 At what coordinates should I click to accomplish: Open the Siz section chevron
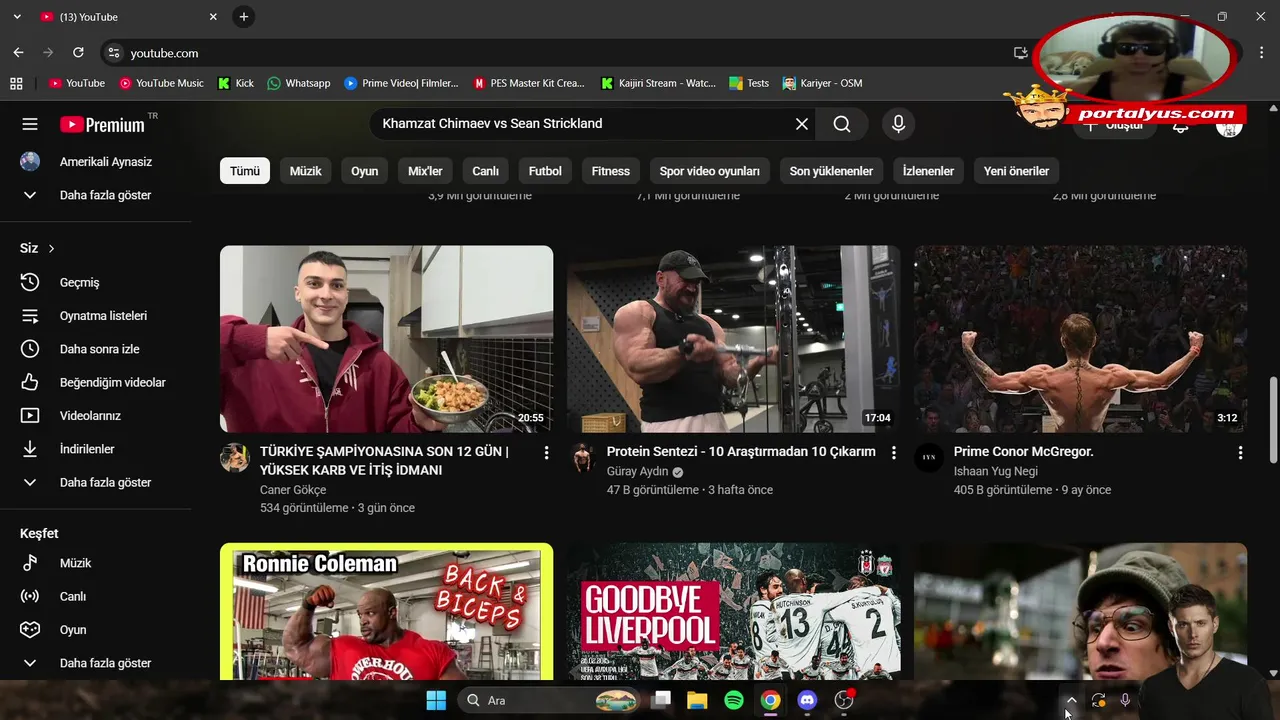pyautogui.click(x=51, y=248)
